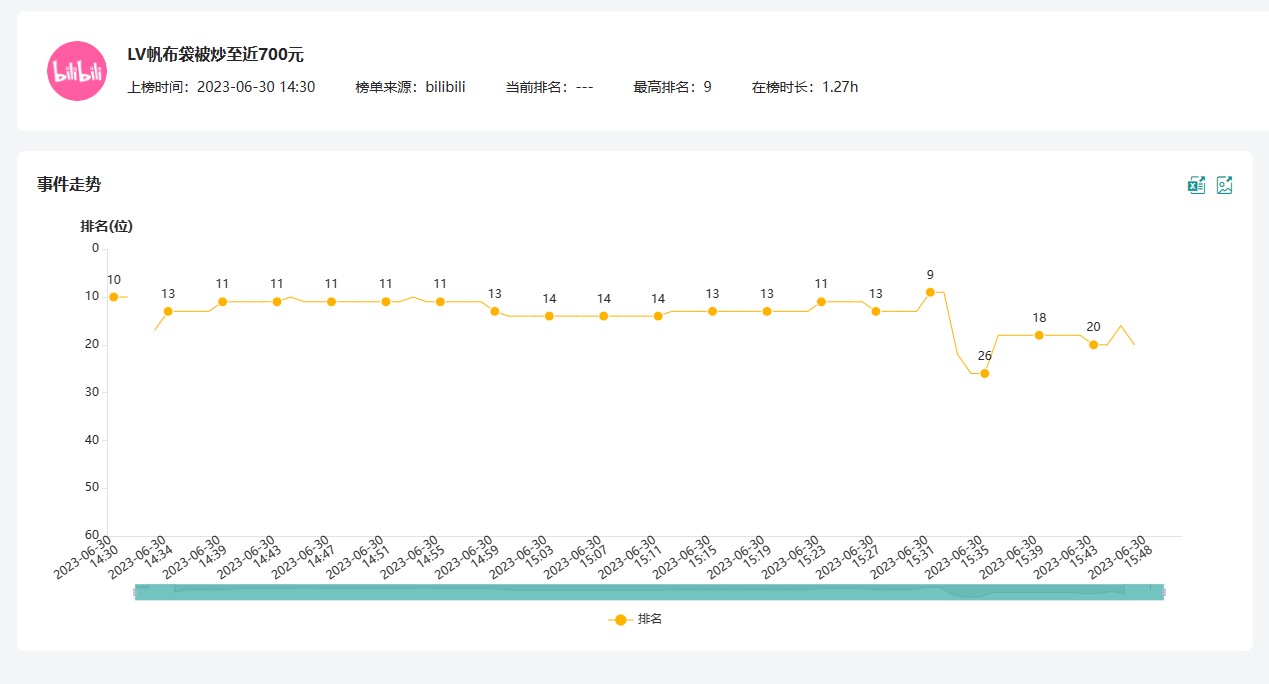
Task: Click the right handle of zoom slider
Action: [1162, 592]
